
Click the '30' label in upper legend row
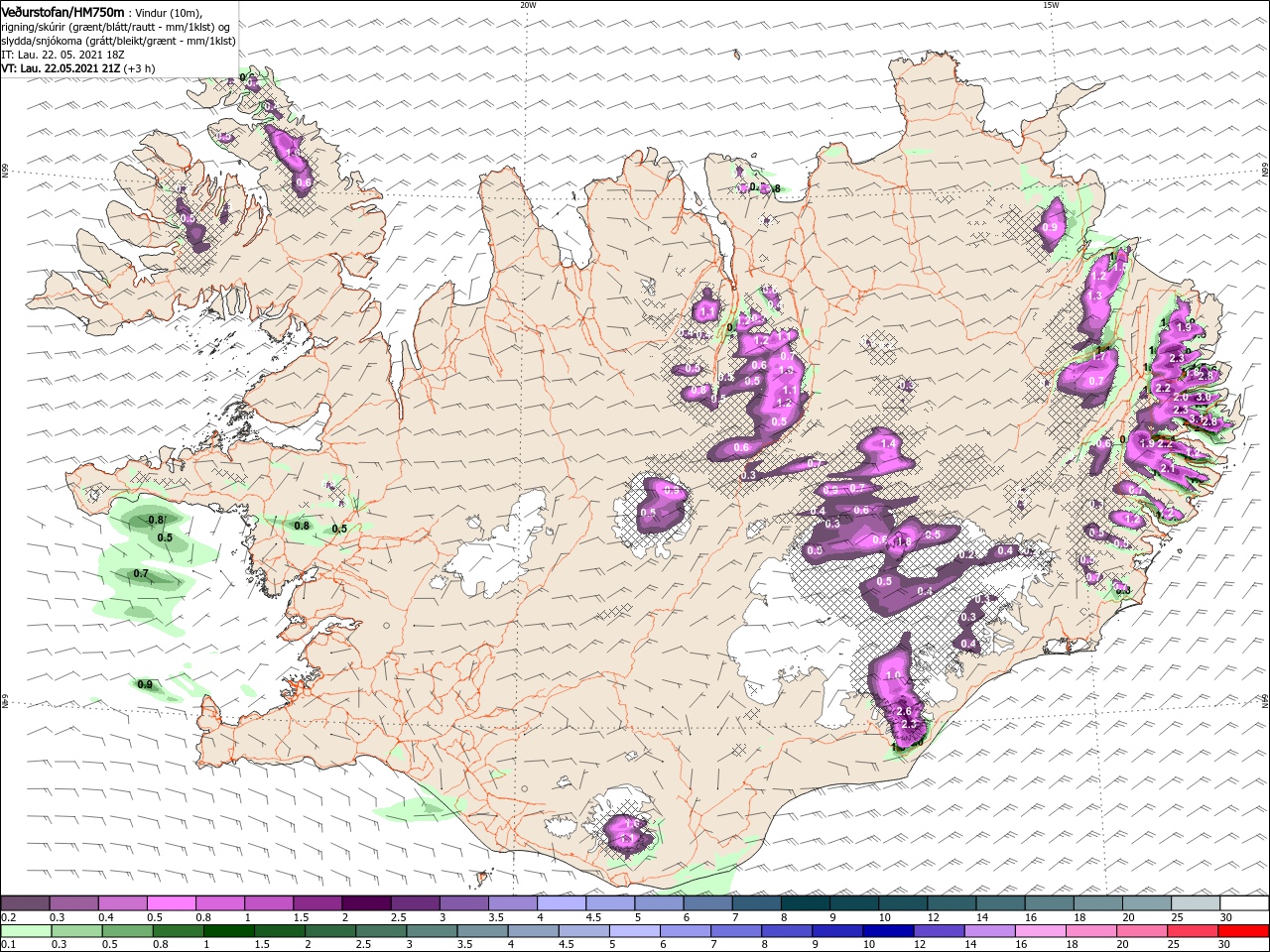pyautogui.click(x=1226, y=917)
